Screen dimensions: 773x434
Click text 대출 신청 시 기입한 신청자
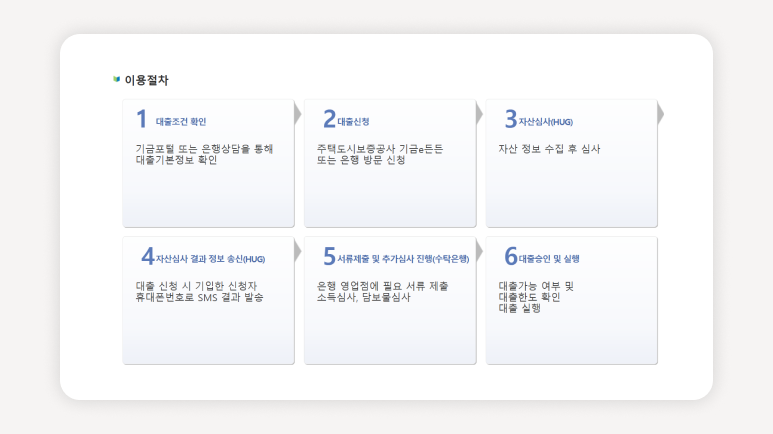coord(196,286)
